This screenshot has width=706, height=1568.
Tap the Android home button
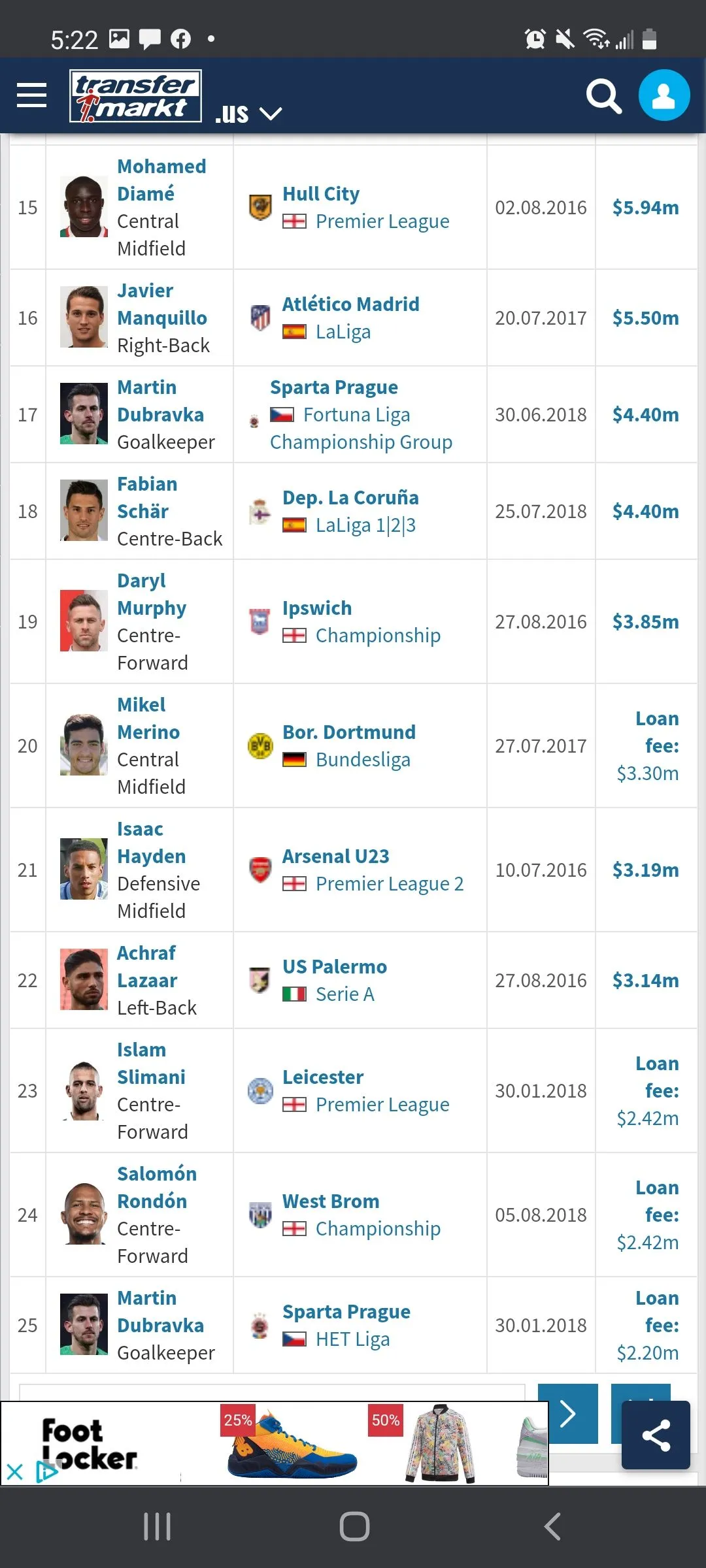pos(354,1527)
